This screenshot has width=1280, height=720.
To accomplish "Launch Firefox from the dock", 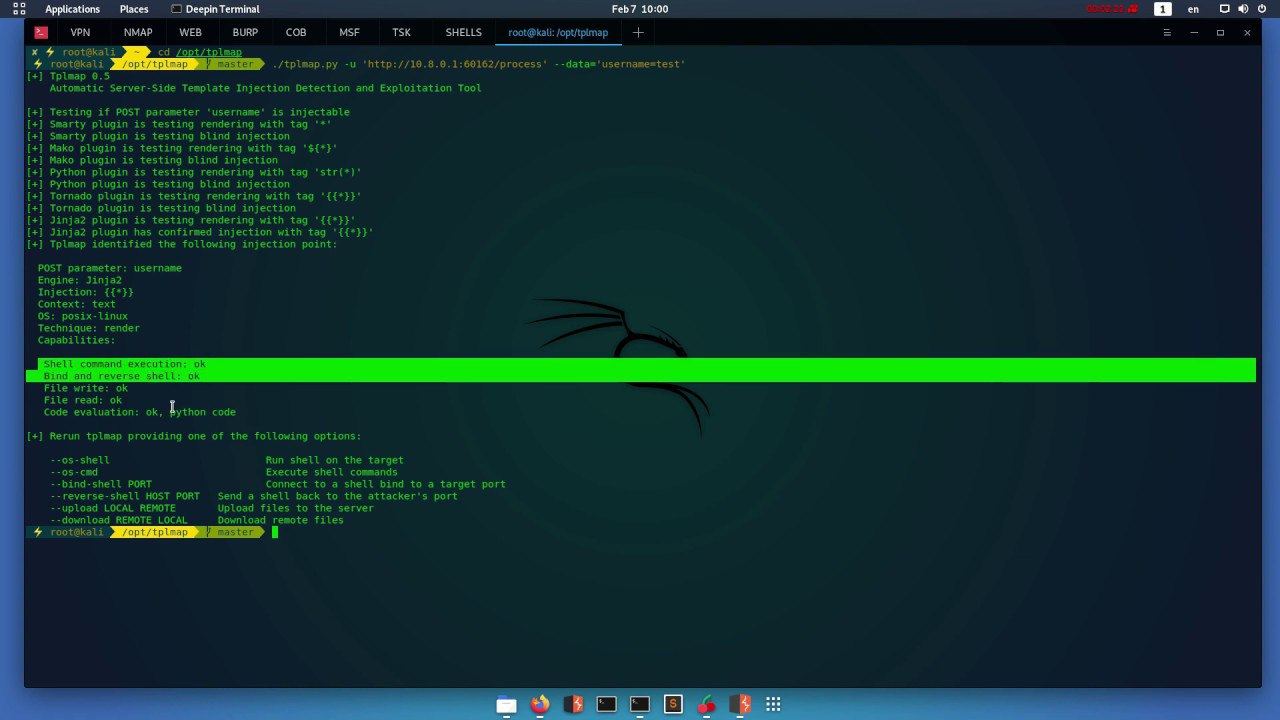I will coord(540,704).
